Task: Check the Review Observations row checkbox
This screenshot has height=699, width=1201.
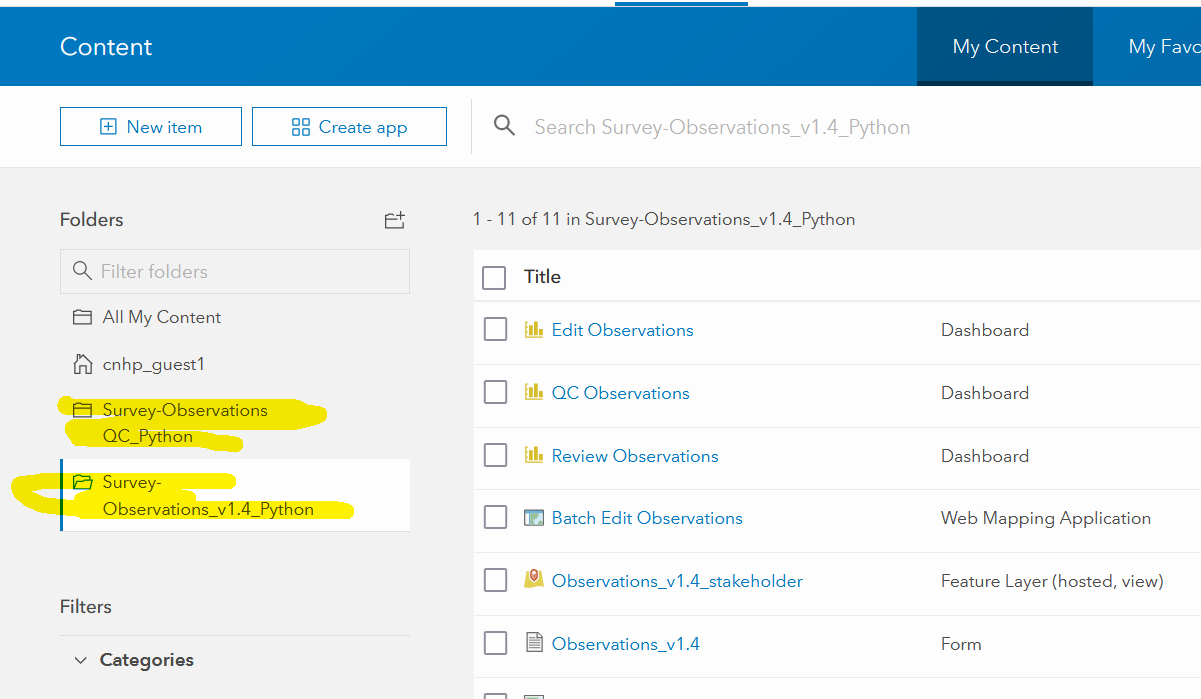Action: click(x=495, y=455)
